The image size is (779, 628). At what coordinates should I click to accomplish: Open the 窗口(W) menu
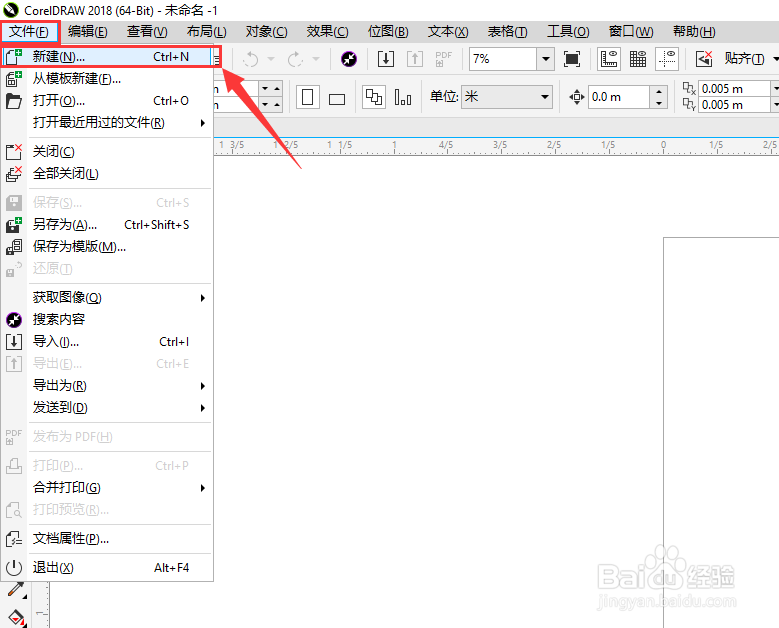tap(631, 32)
